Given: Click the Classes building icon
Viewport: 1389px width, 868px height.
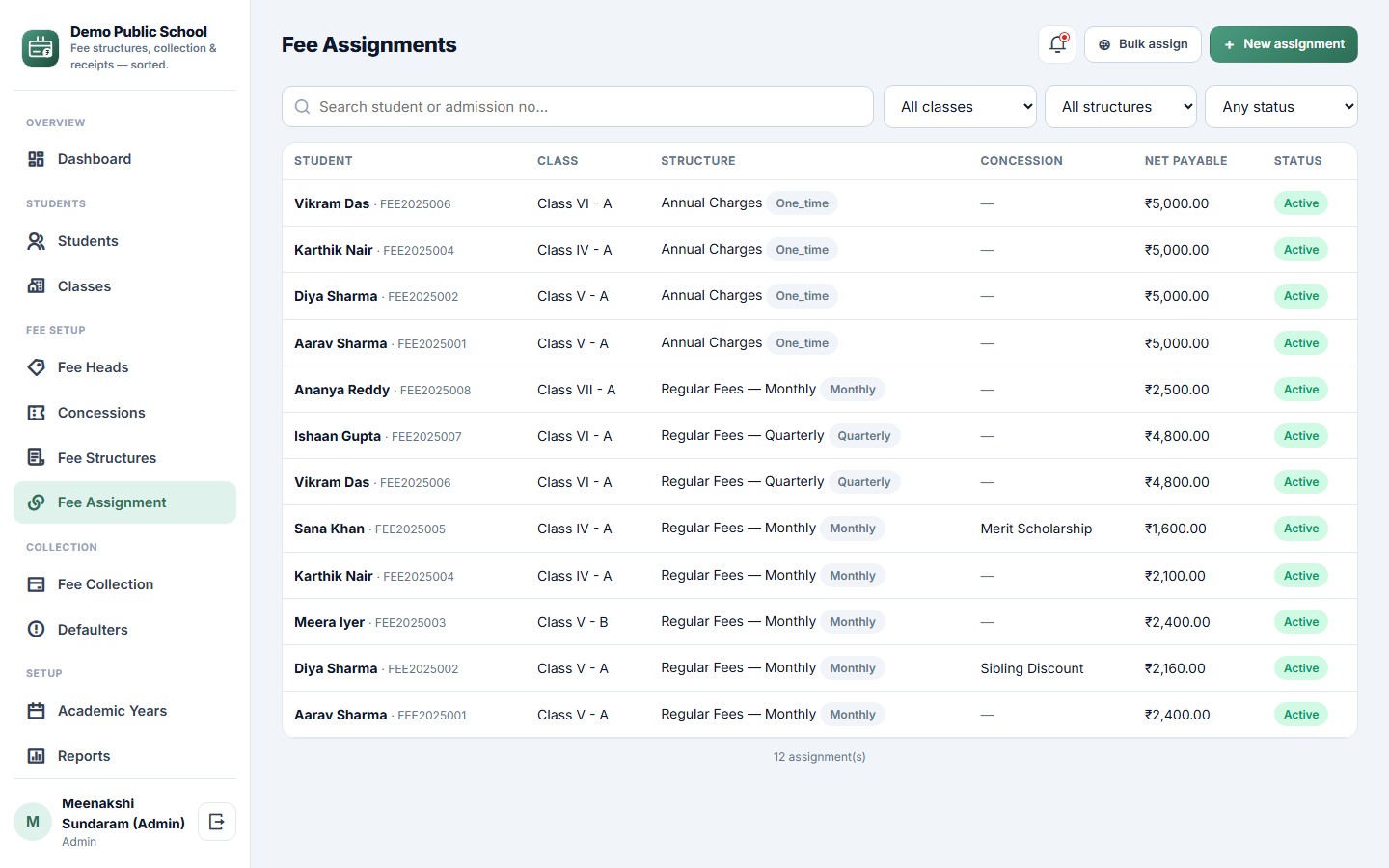Looking at the screenshot, I should click(x=37, y=286).
